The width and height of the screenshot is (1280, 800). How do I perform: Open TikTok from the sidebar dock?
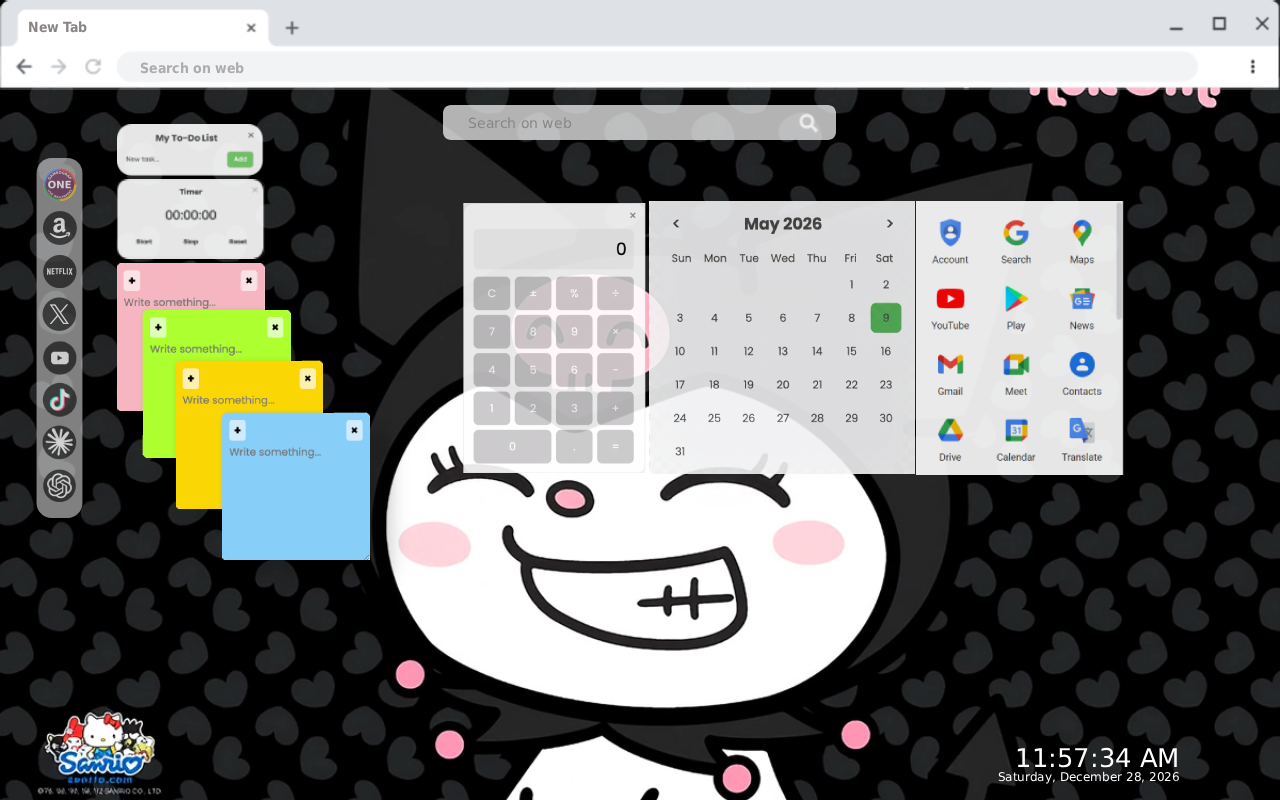(x=60, y=400)
